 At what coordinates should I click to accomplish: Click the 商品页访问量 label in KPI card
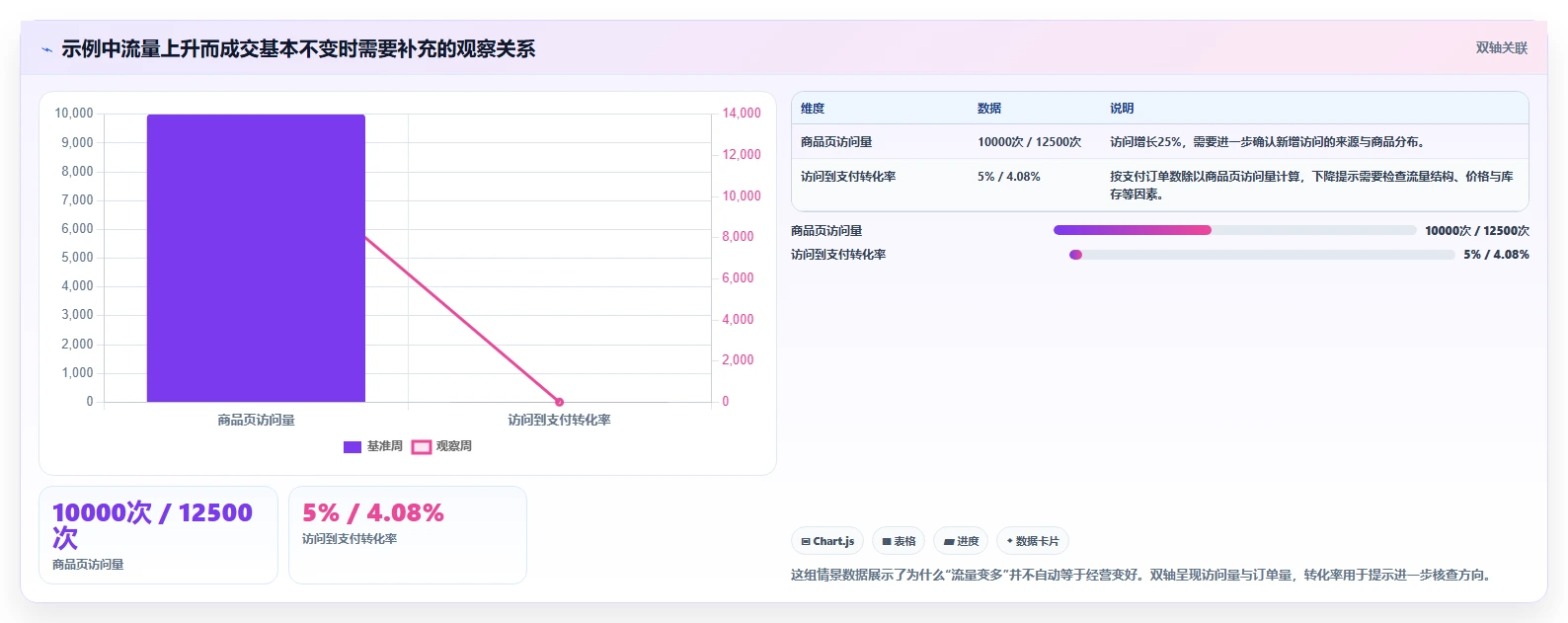pos(88,565)
